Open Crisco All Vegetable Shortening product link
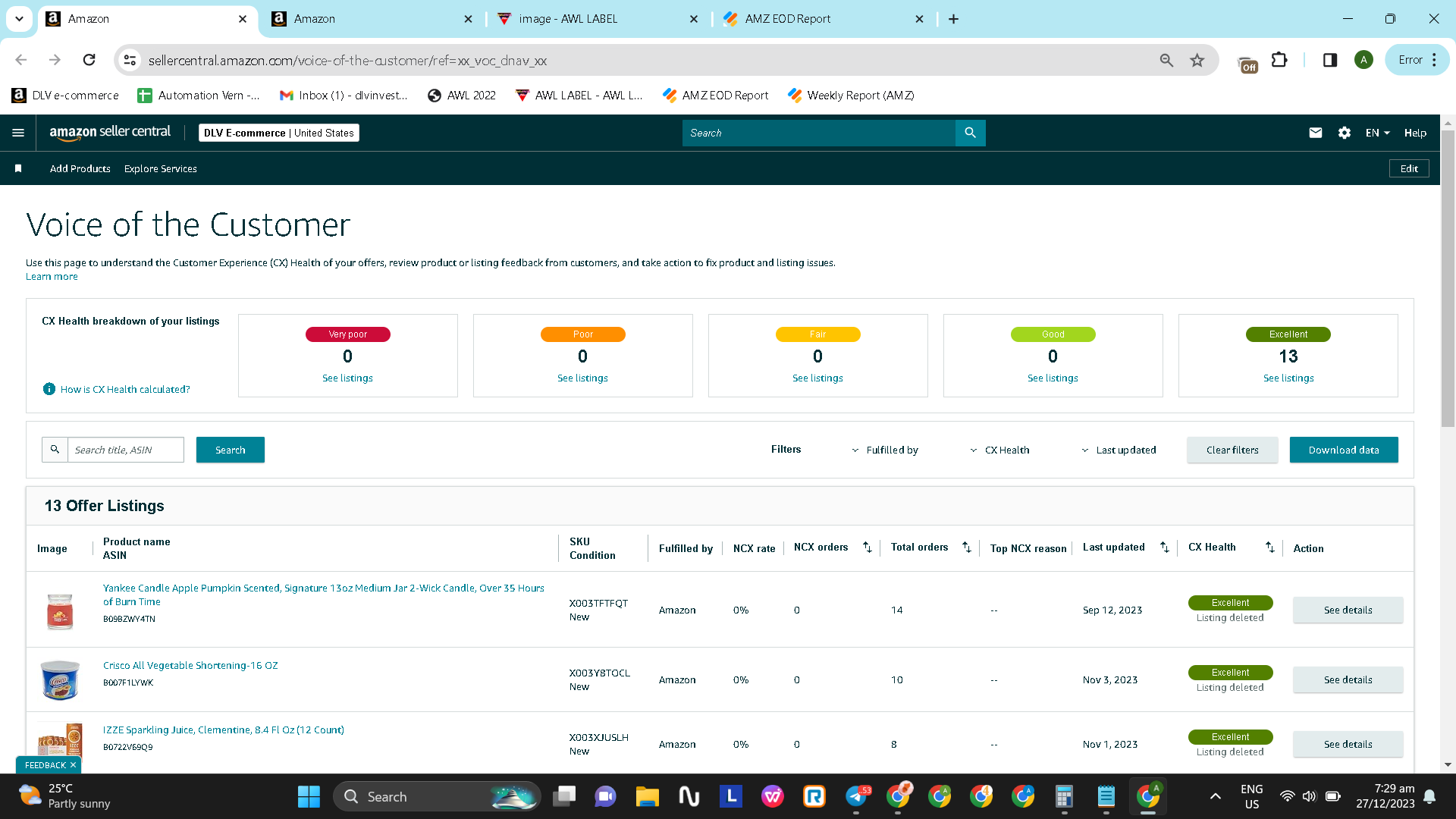 [x=190, y=665]
